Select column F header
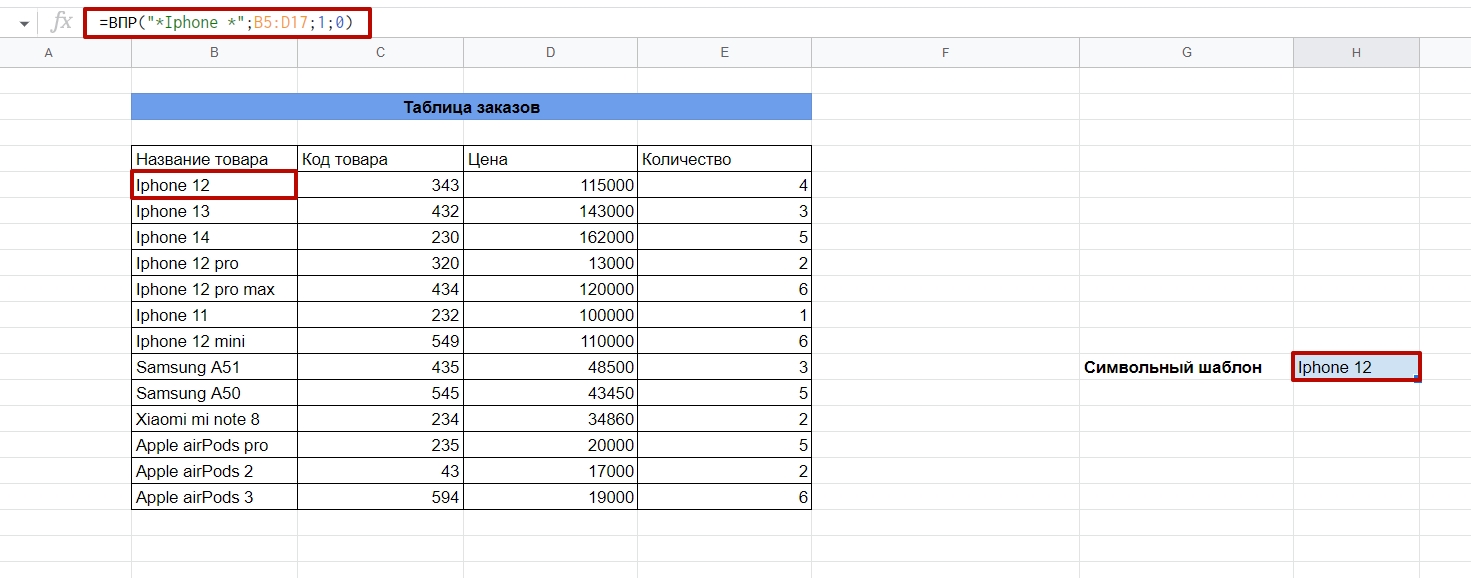Screen dimensions: 1471x578 (x=945, y=52)
